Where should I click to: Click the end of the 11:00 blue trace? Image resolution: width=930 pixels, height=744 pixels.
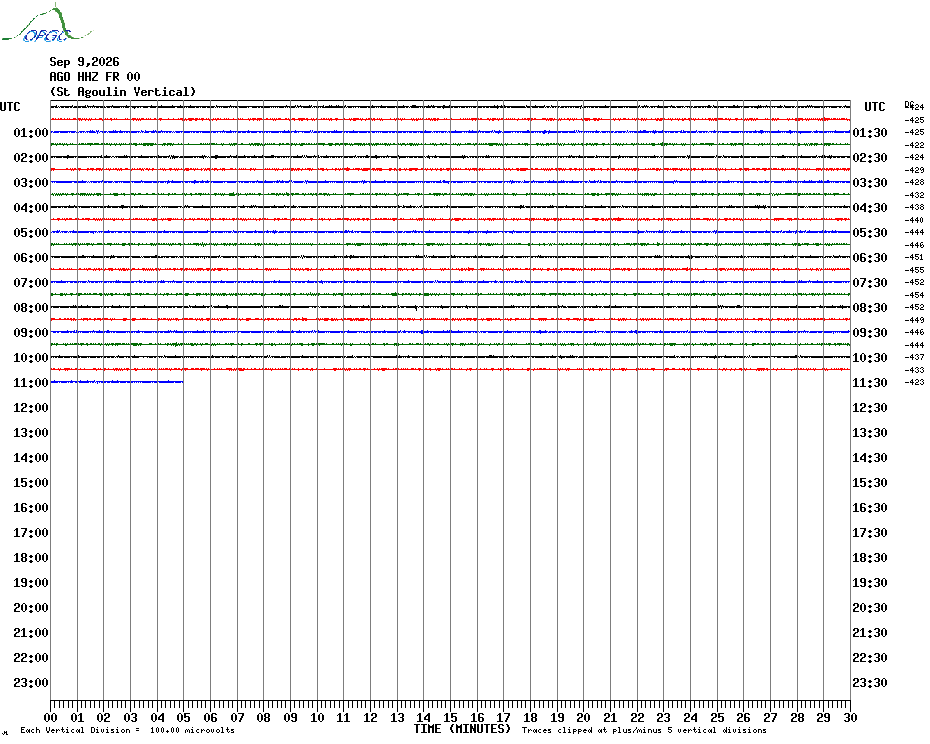[x=183, y=382]
